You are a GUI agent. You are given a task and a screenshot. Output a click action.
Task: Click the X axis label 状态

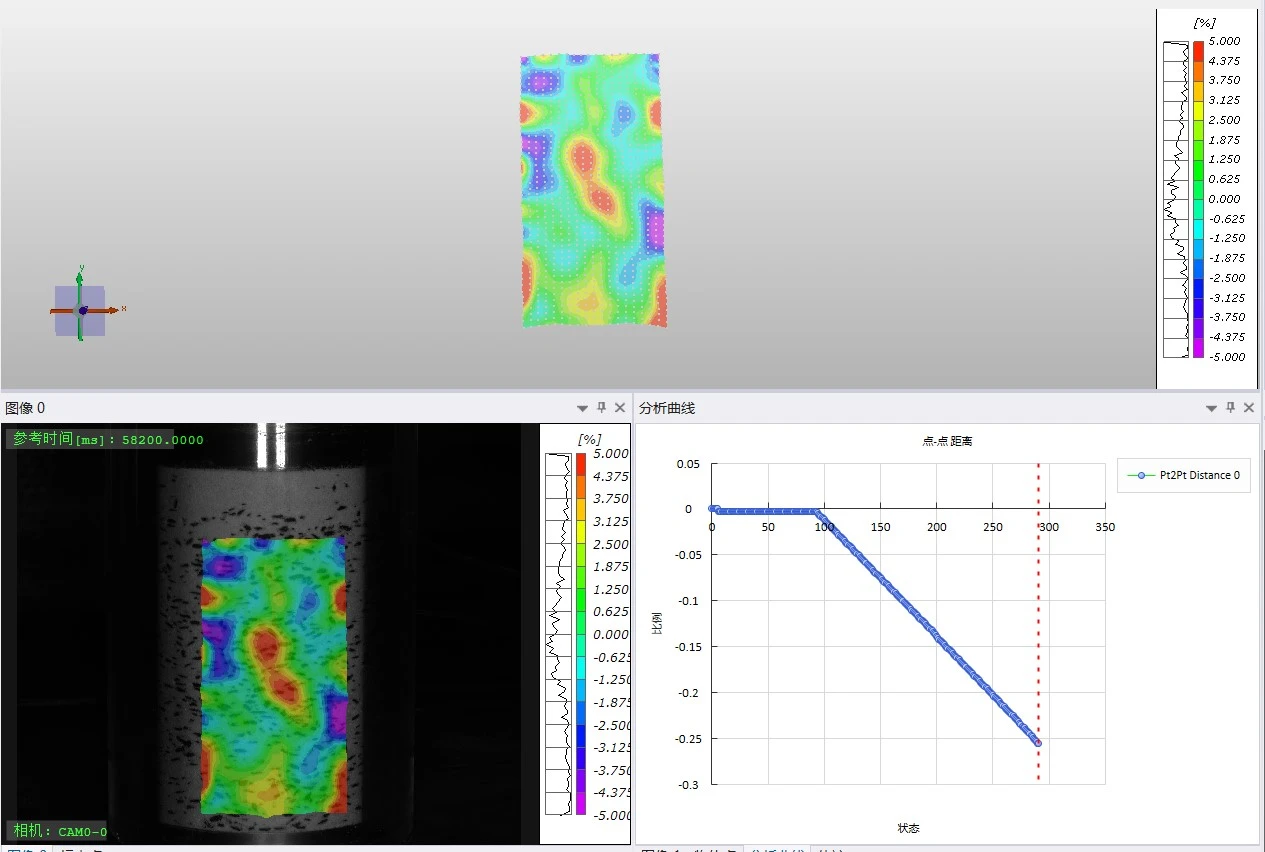908,828
